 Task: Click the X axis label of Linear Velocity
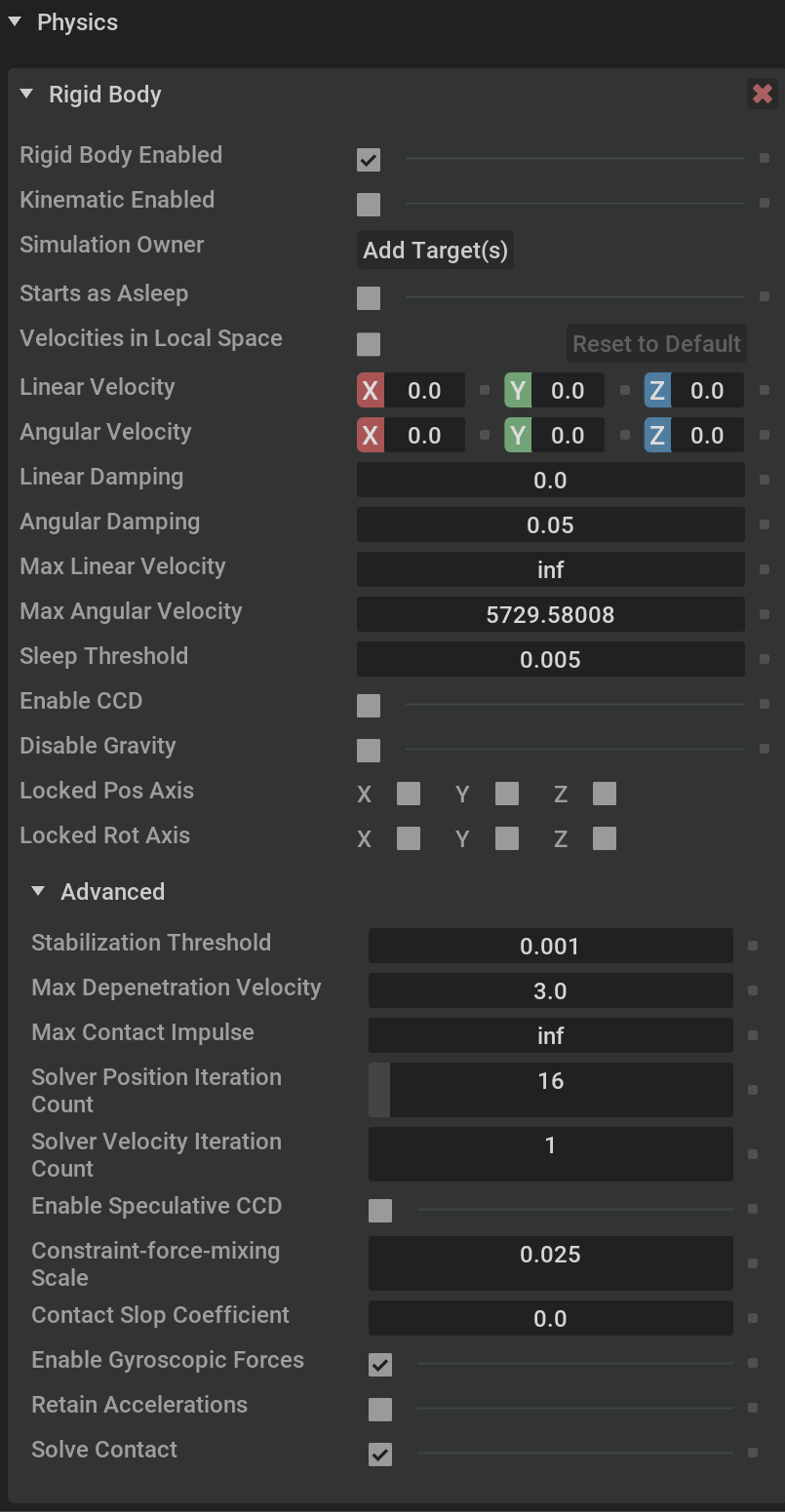tap(370, 391)
